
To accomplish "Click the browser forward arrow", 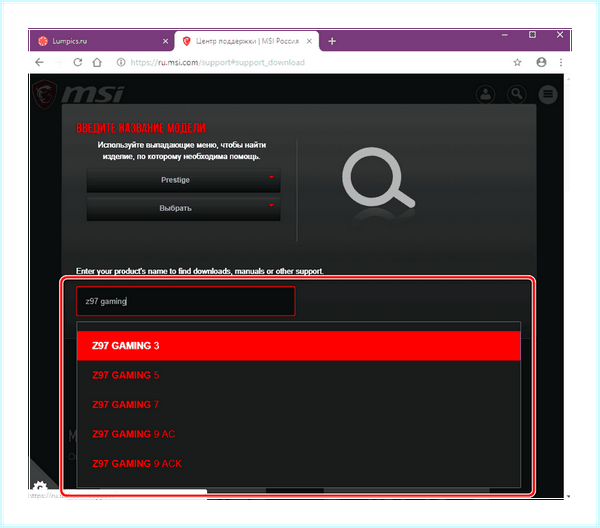I will [59, 62].
